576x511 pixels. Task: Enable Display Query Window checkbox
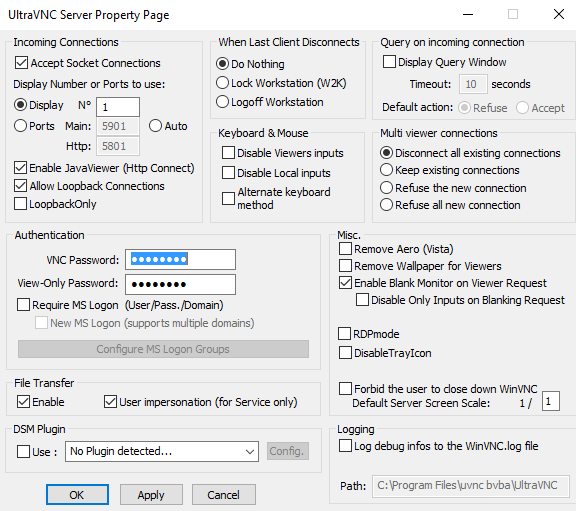[389, 62]
